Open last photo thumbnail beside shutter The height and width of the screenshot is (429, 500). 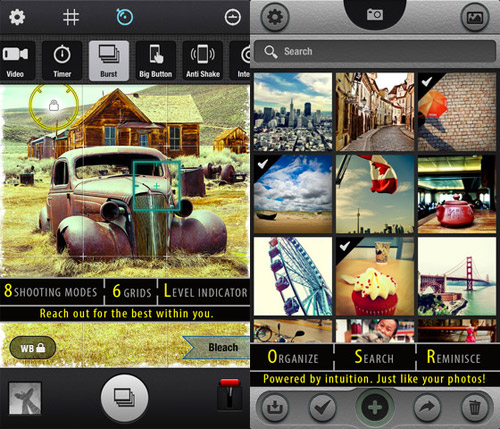point(25,398)
